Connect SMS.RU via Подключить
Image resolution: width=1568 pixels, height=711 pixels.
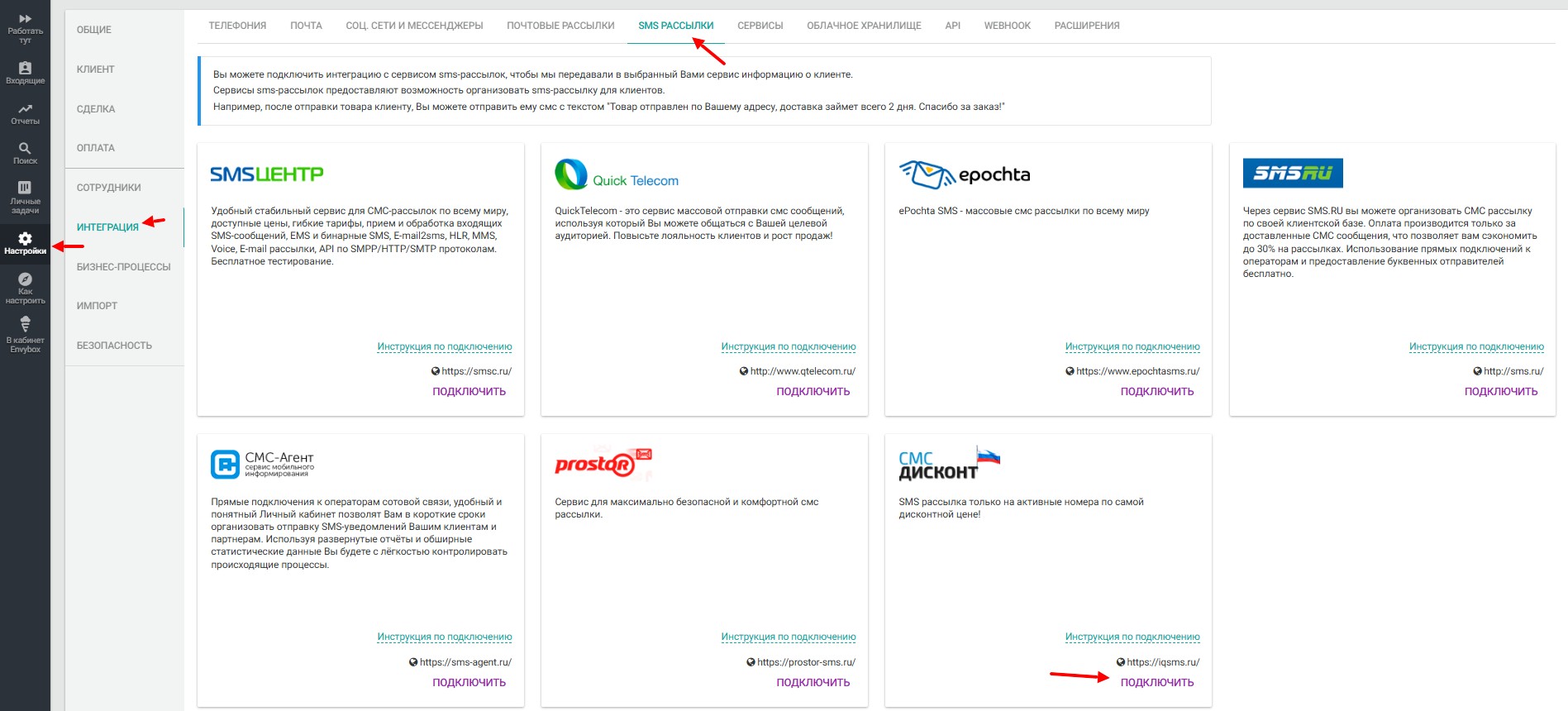(x=1501, y=392)
